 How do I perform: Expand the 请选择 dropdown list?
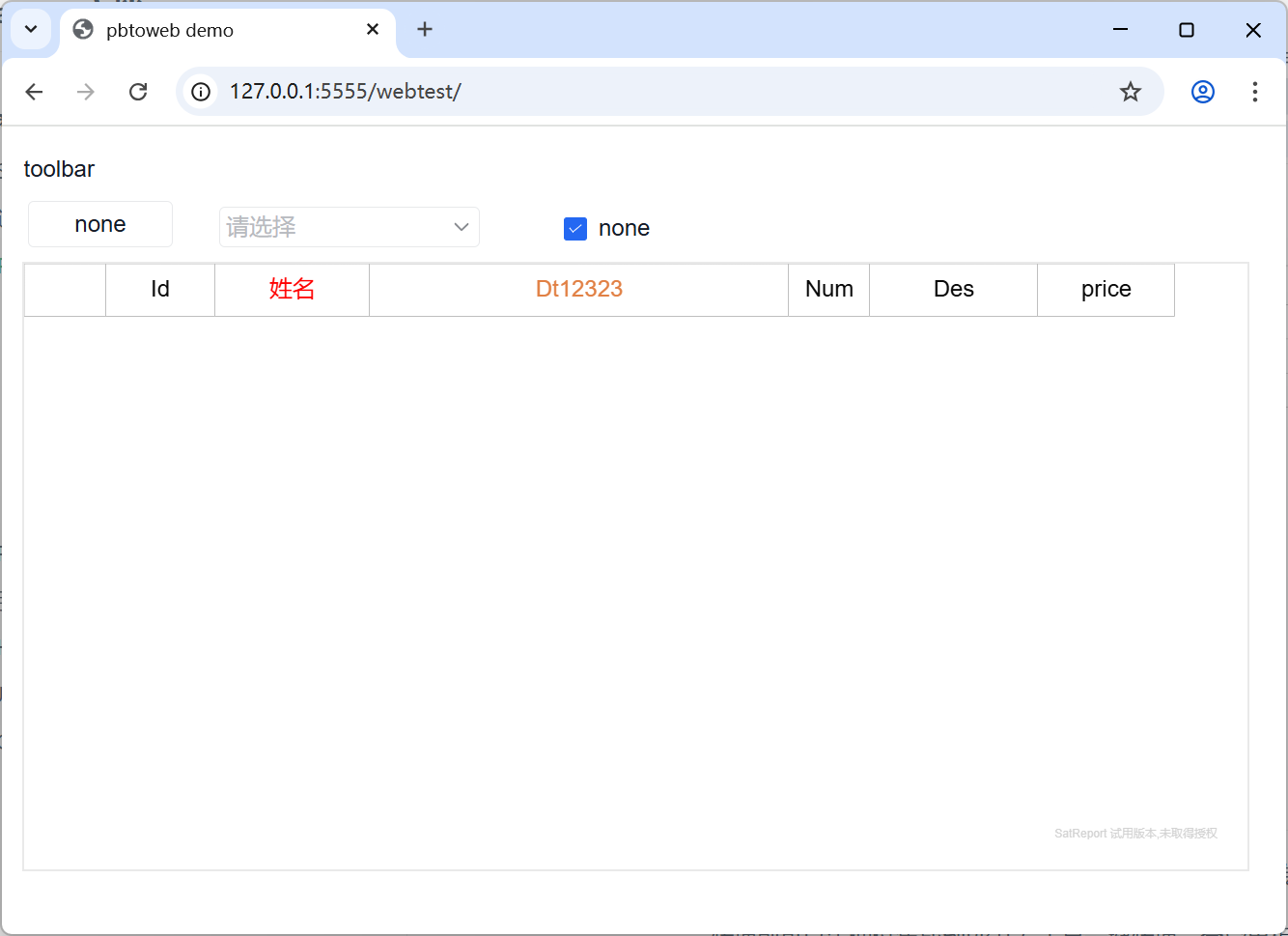coord(350,227)
